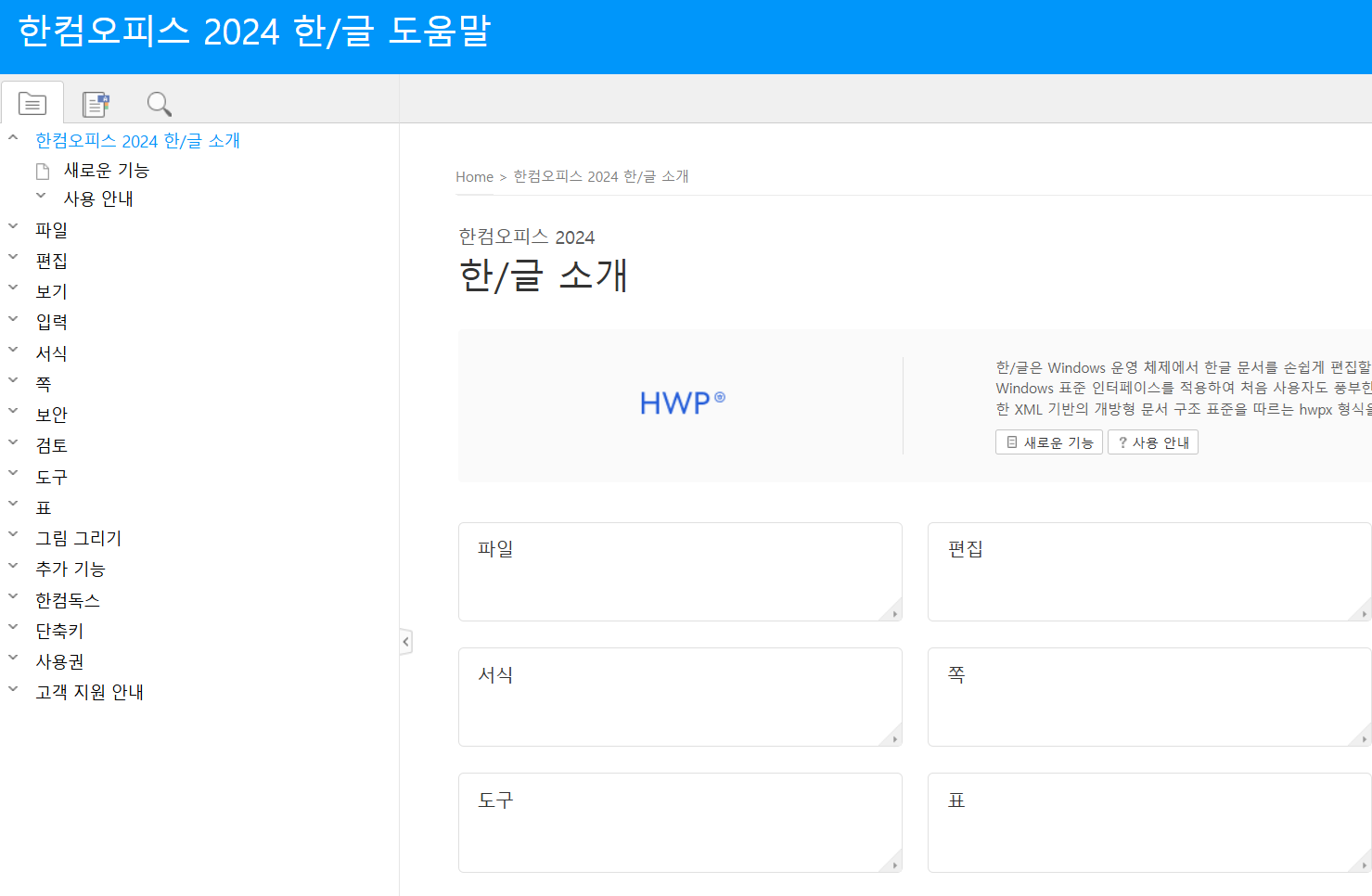This screenshot has height=896, width=1372.
Task: Open the 파일 topic in tree
Action: point(52,230)
